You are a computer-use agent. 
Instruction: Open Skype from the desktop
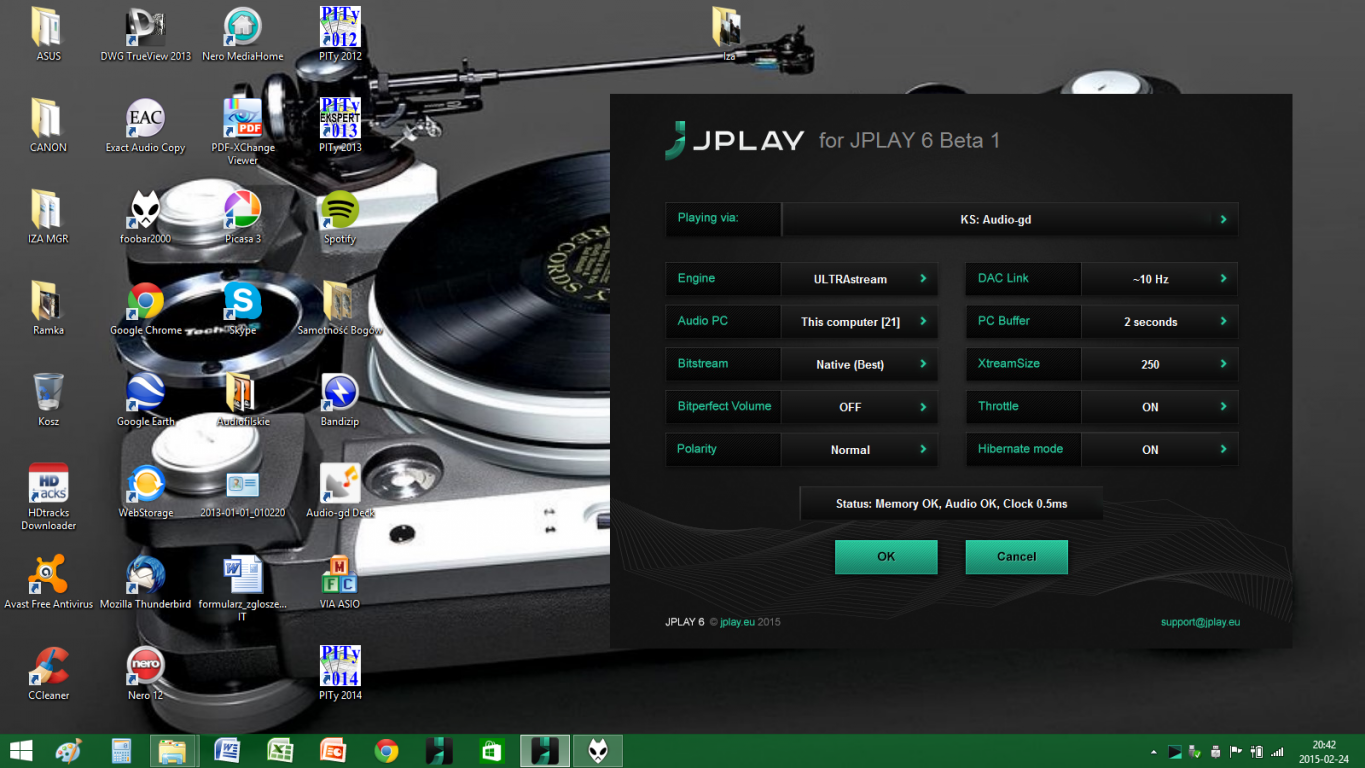(x=242, y=308)
